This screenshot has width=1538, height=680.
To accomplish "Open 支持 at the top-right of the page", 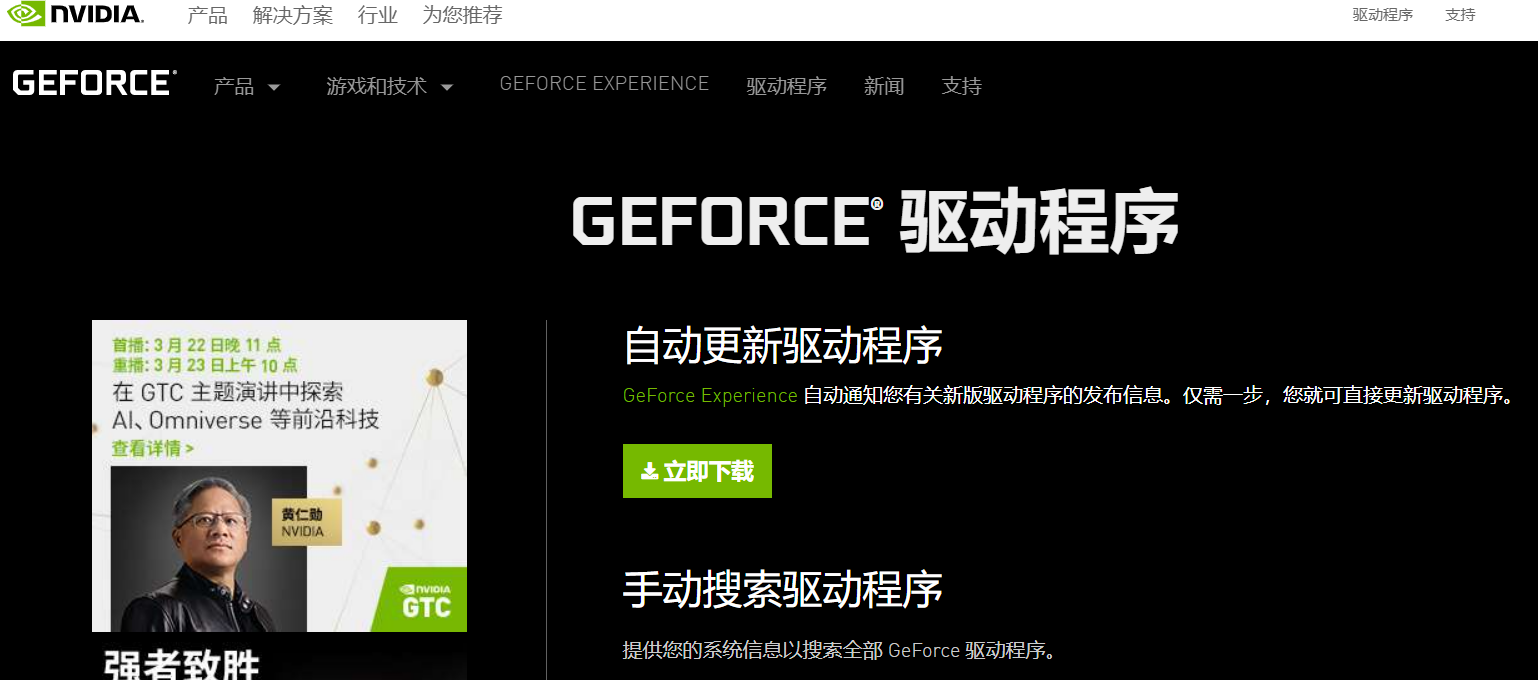I will coord(1461,14).
